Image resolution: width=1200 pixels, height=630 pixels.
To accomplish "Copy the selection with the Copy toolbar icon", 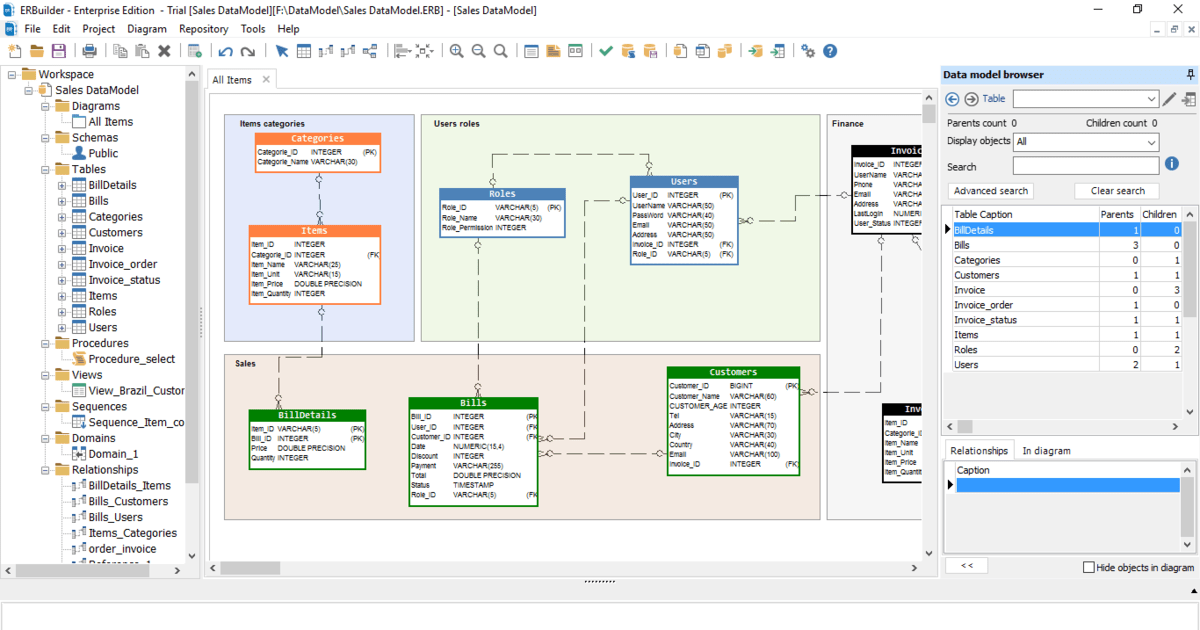I will coord(120,51).
